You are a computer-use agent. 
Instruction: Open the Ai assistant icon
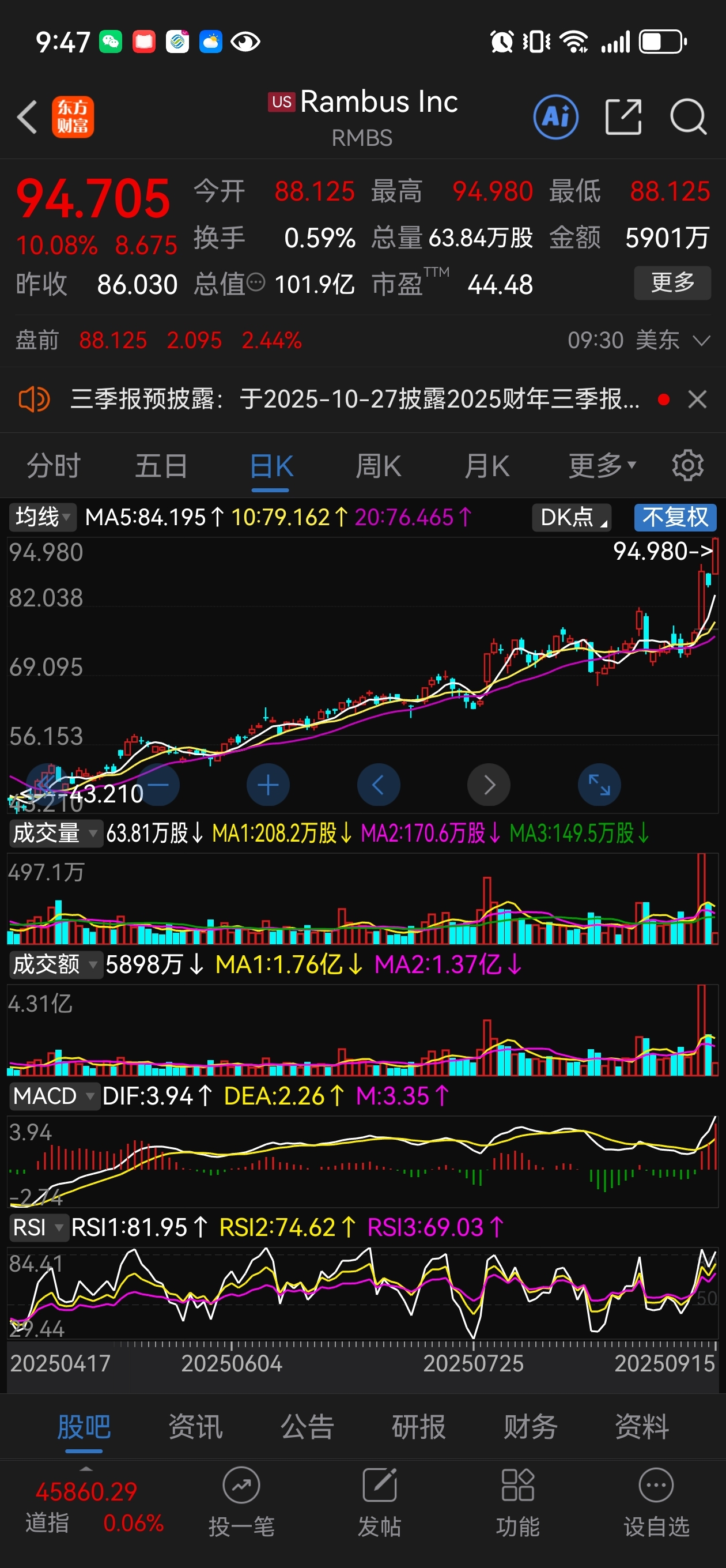coord(555,116)
